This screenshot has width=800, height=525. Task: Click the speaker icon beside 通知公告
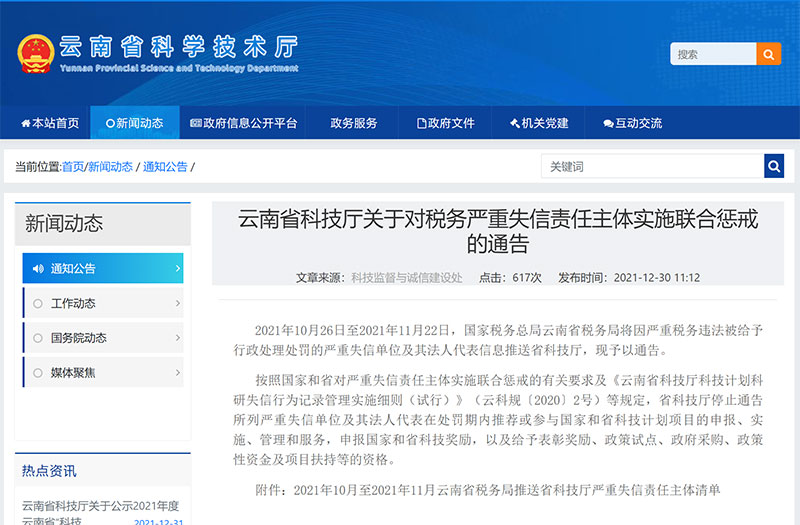[x=38, y=268]
